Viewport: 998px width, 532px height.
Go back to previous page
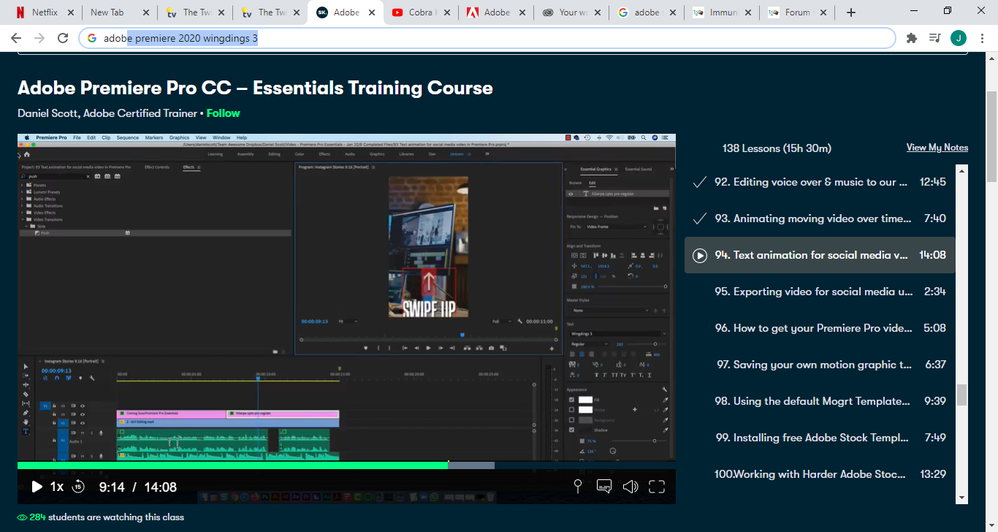tap(17, 38)
